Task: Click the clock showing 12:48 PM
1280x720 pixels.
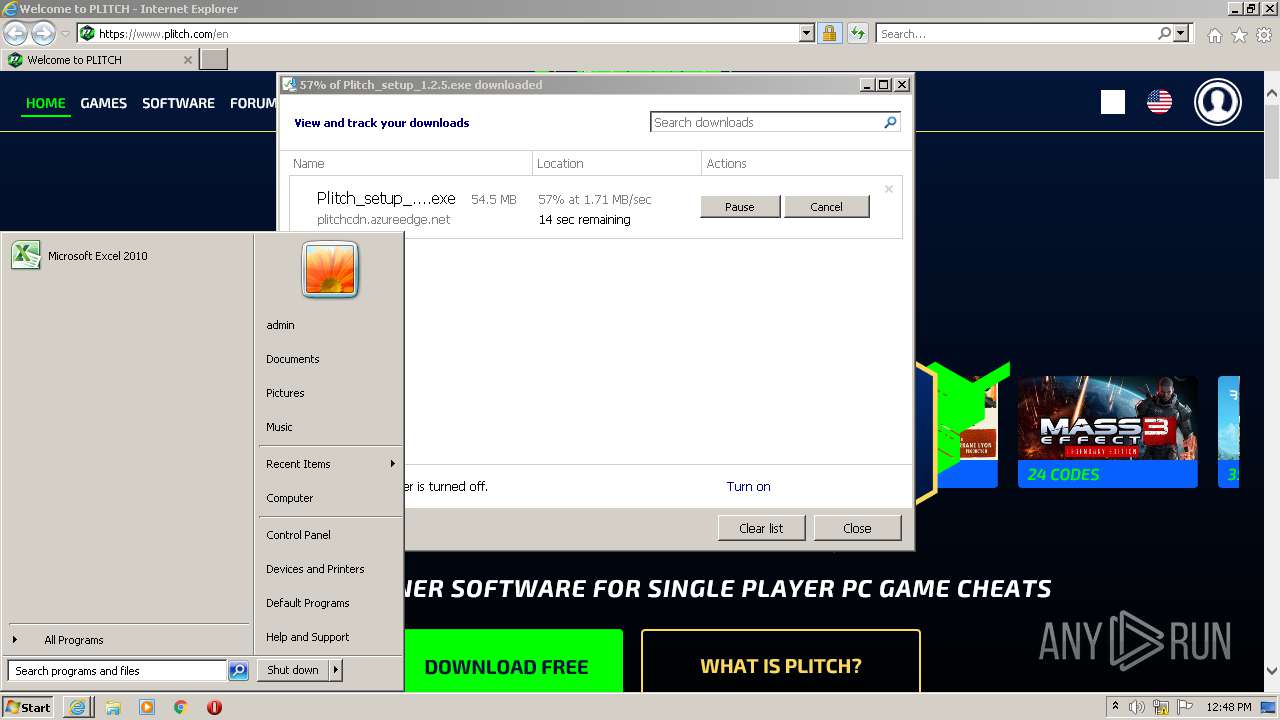Action: click(x=1229, y=707)
